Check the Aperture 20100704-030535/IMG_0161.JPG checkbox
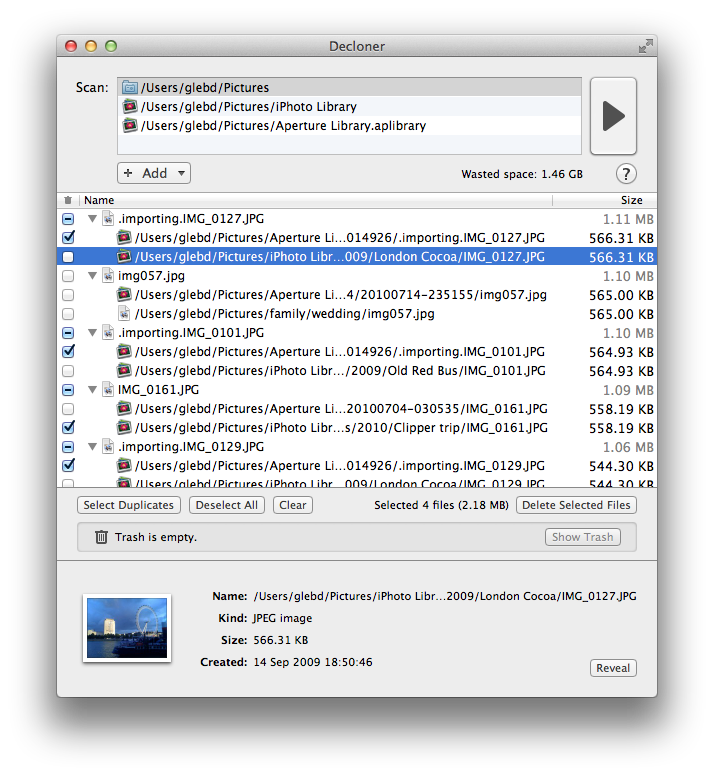714x776 pixels. click(x=68, y=409)
